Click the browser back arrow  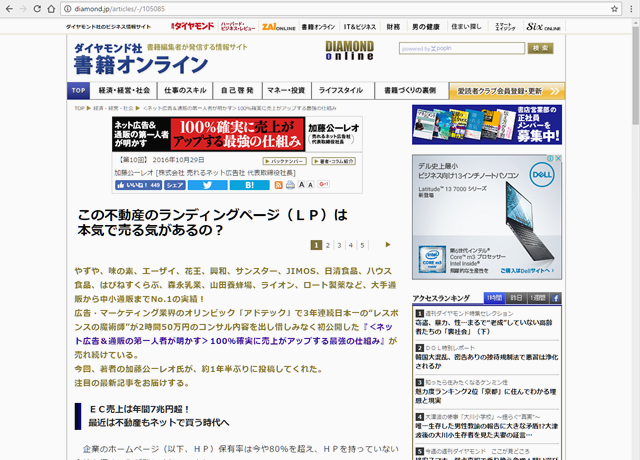(12, 8)
